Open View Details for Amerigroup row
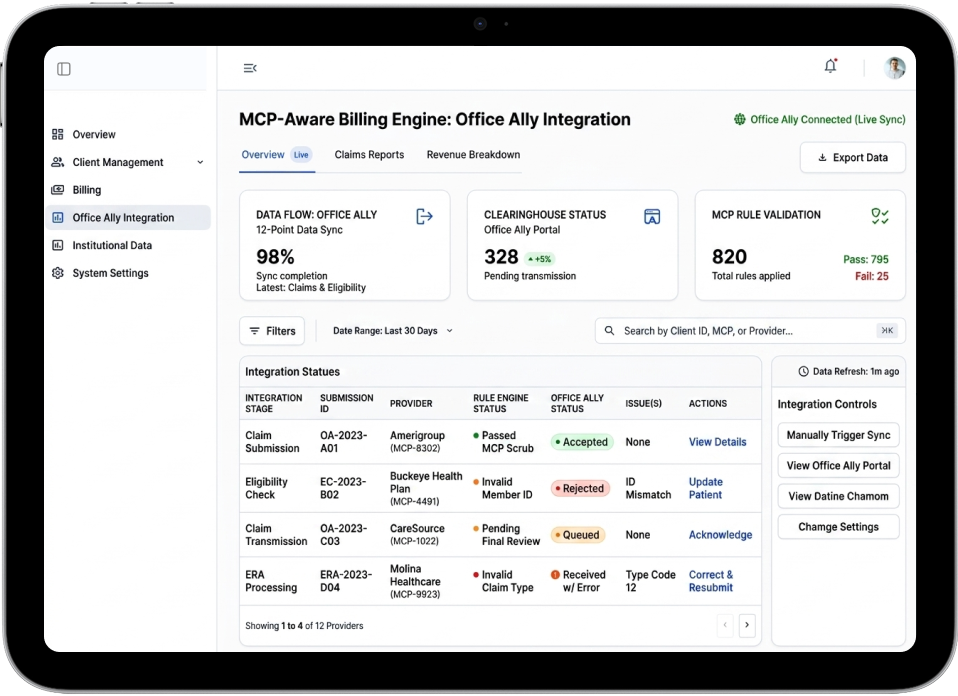 pos(717,442)
